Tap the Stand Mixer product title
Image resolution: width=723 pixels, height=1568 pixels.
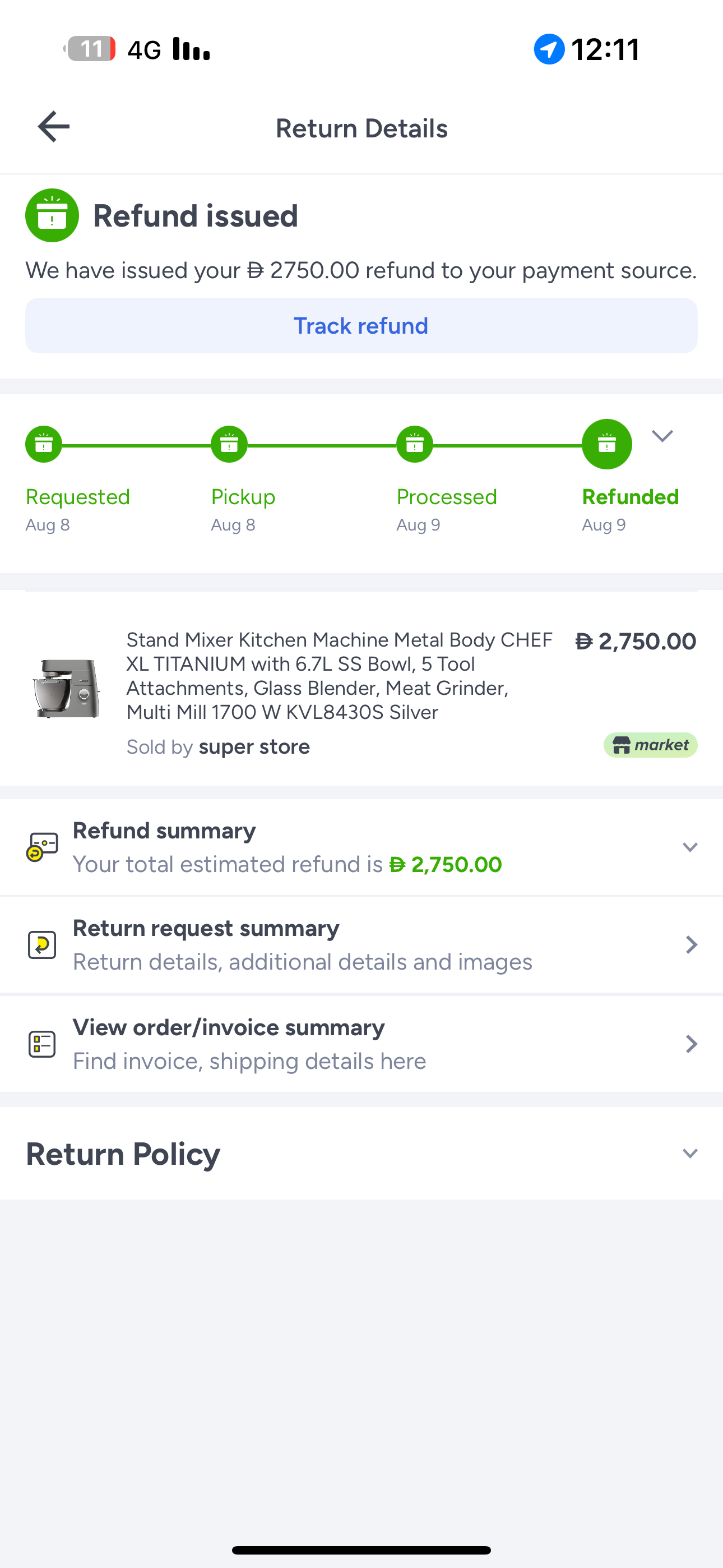point(339,676)
